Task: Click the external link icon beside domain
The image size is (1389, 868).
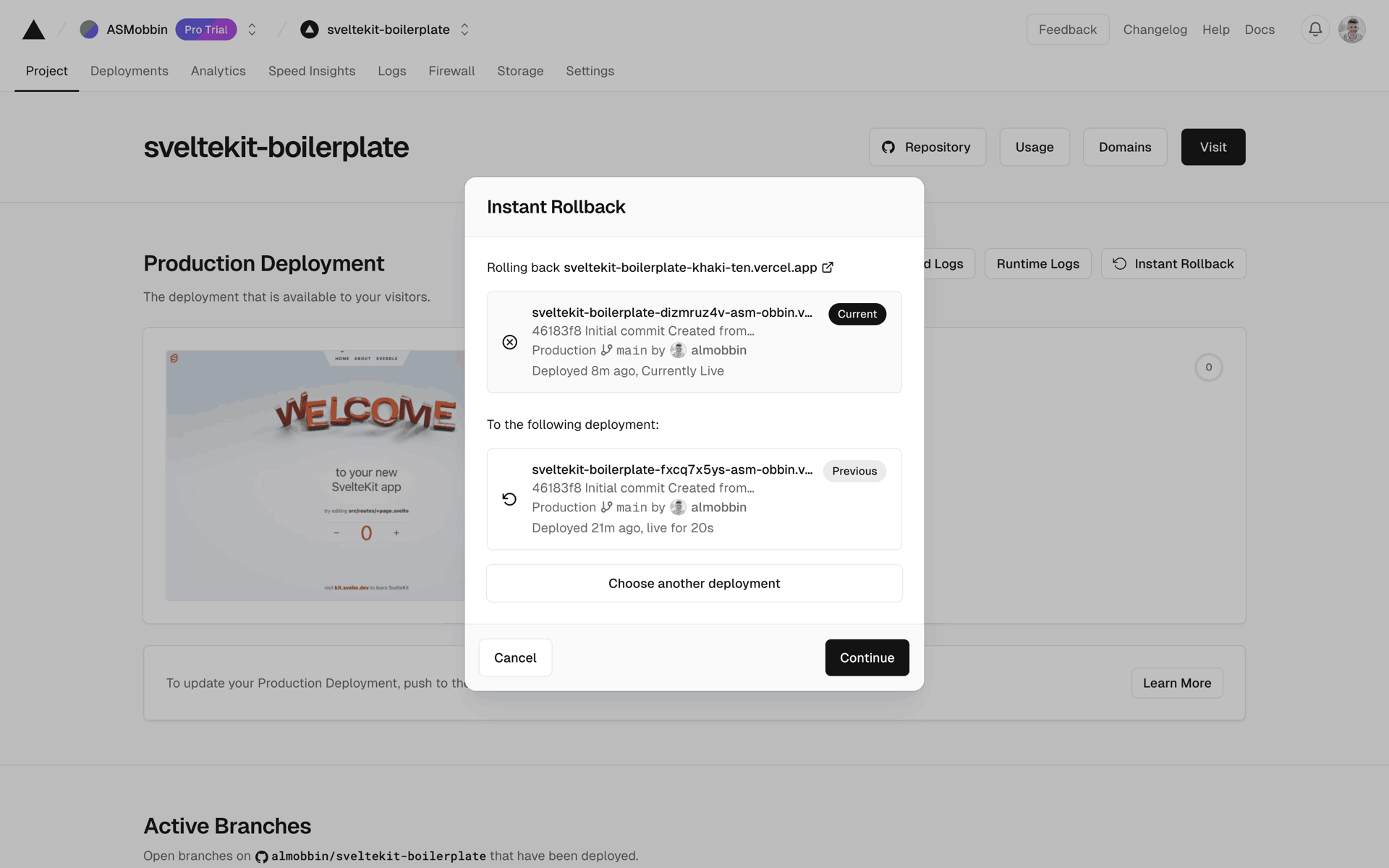Action: click(828, 267)
